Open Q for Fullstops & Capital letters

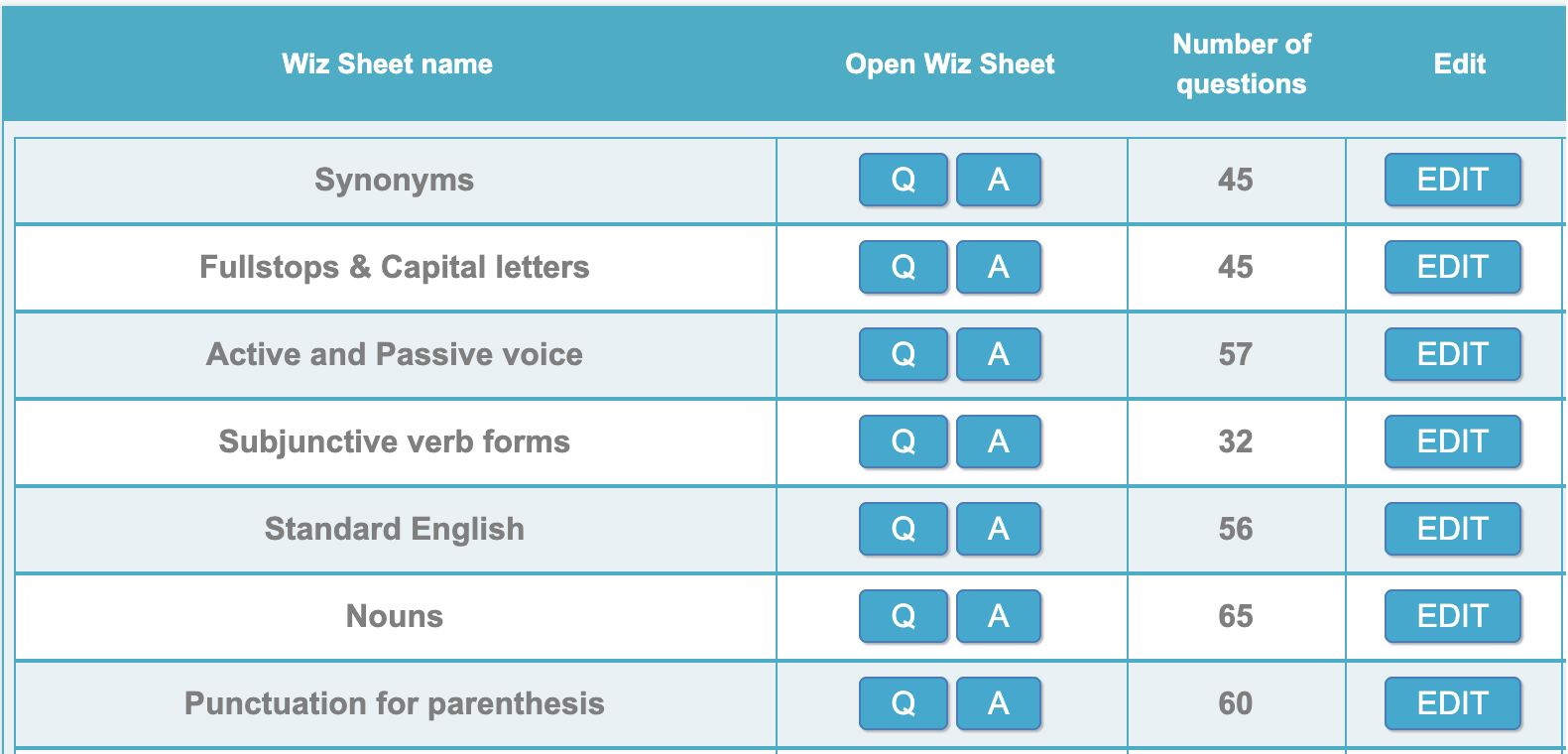pos(904,267)
